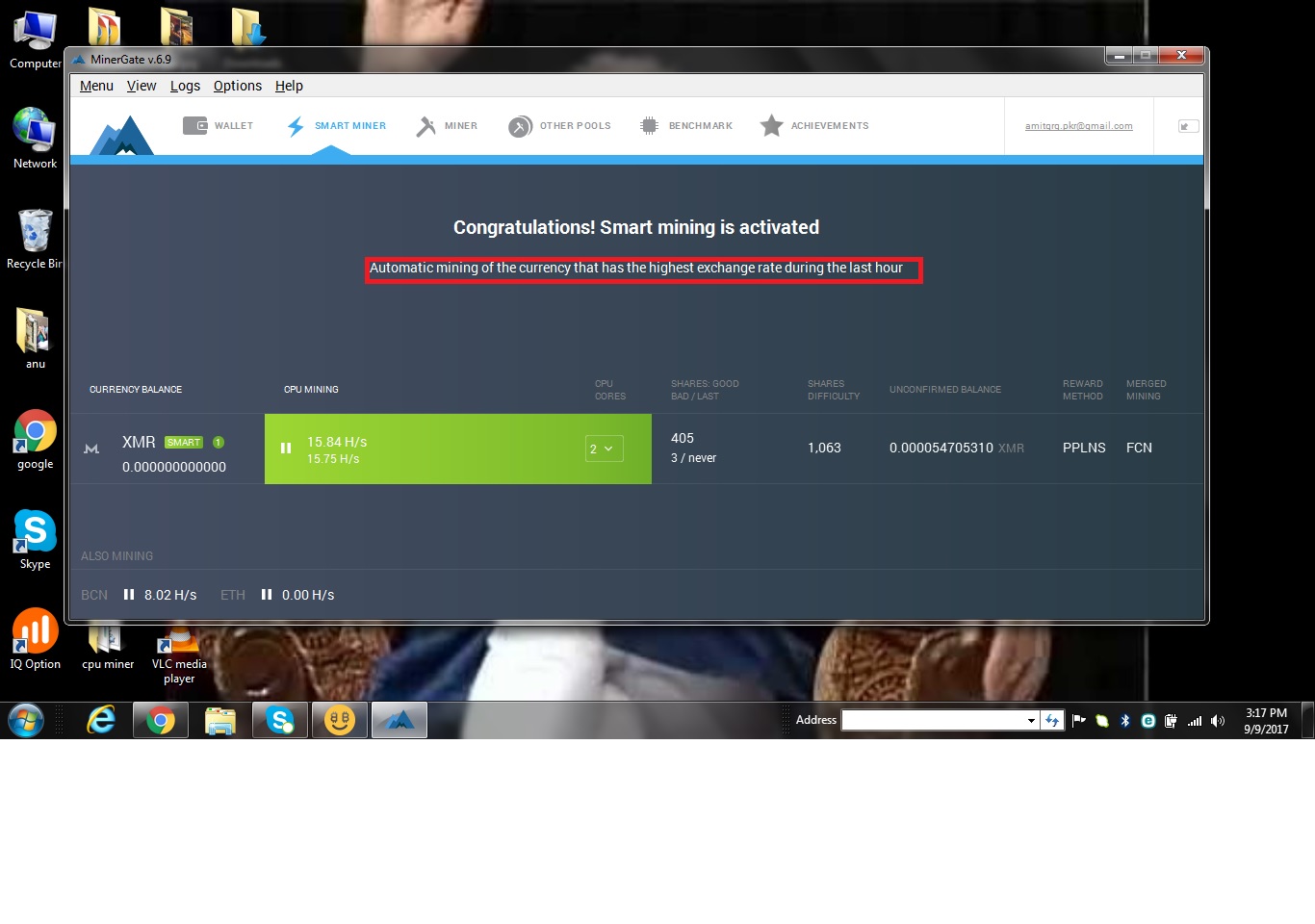Pause ETH mining
Viewport: 1315px width, 924px height.
pos(267,595)
